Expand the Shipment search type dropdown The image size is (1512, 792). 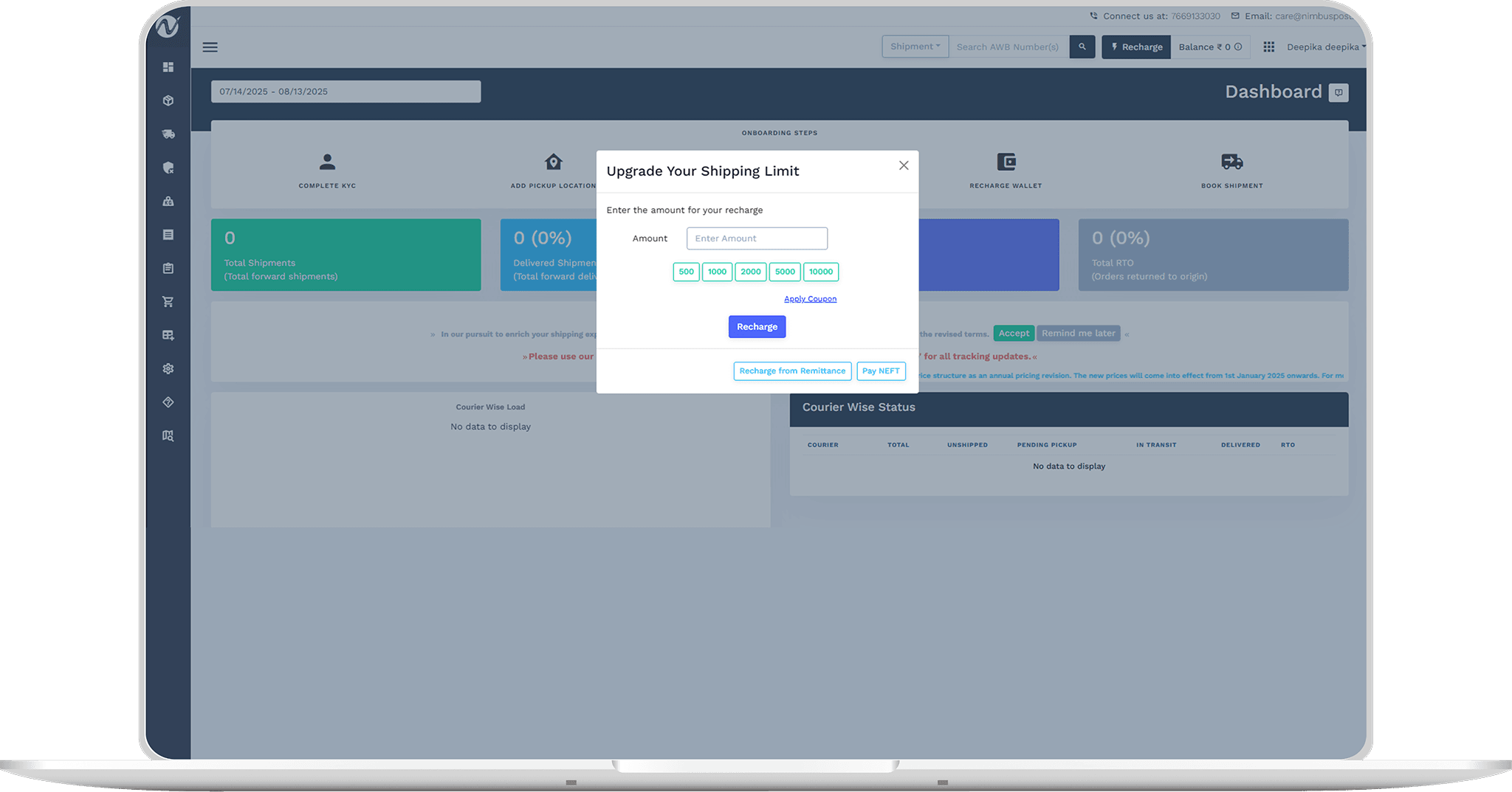(915, 47)
